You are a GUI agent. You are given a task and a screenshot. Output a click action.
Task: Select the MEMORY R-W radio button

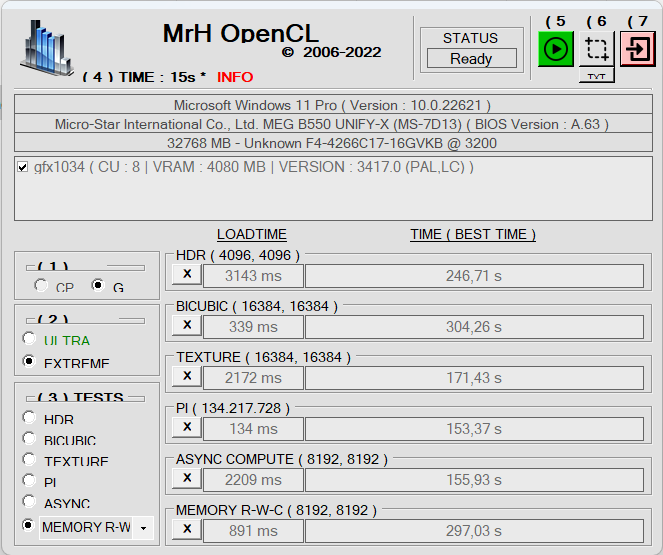(x=28, y=525)
